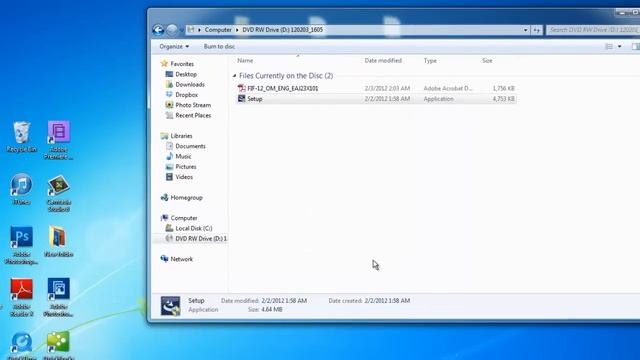Open the Pictures library

[186, 167]
